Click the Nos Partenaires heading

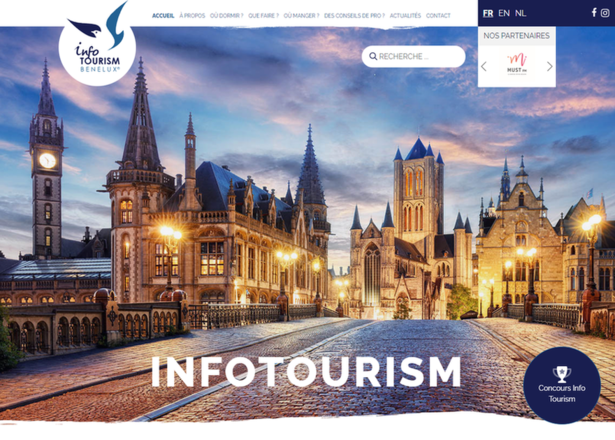517,36
